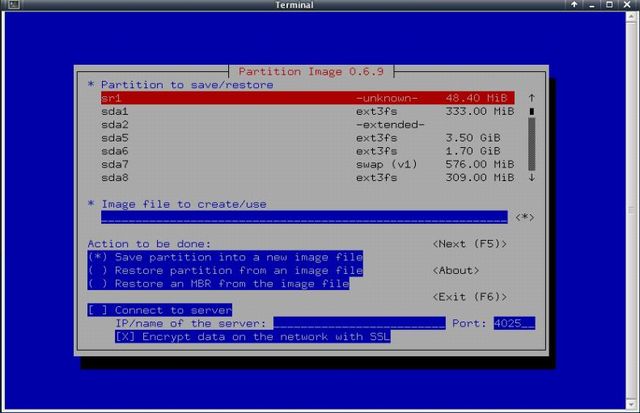The height and width of the screenshot is (413, 640).
Task: Click the Terminal scrollbar down arrow
Action: click(631, 404)
